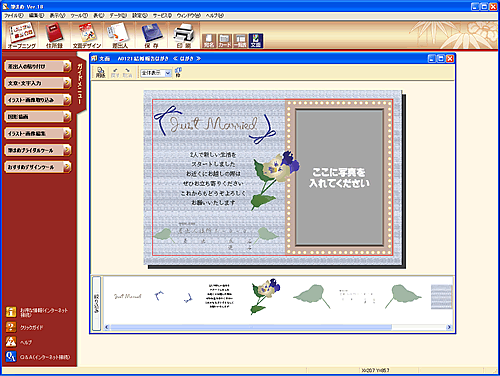The height and width of the screenshot is (376, 500).
Task: Click the part strip scroll left arrow
Action: (107, 327)
